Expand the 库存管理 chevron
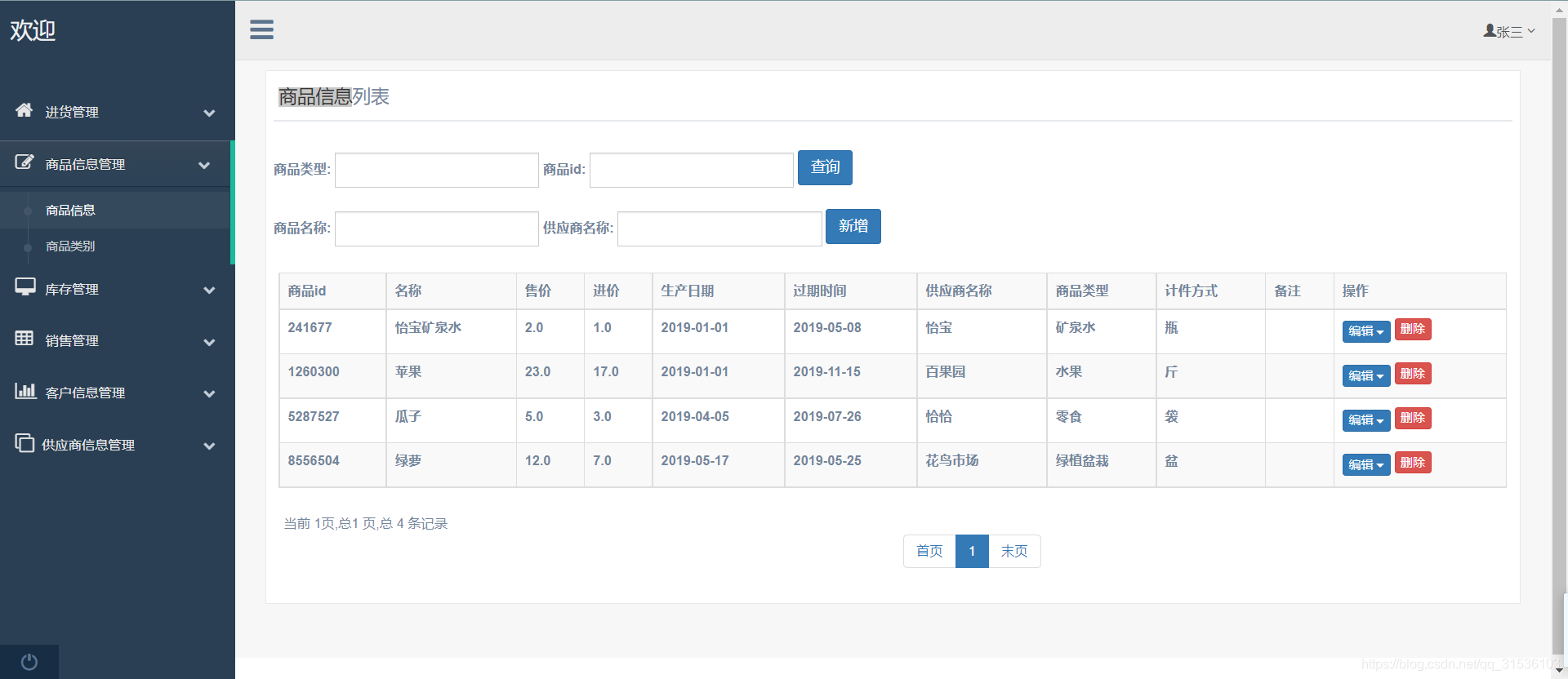The width and height of the screenshot is (1568, 679). point(209,290)
